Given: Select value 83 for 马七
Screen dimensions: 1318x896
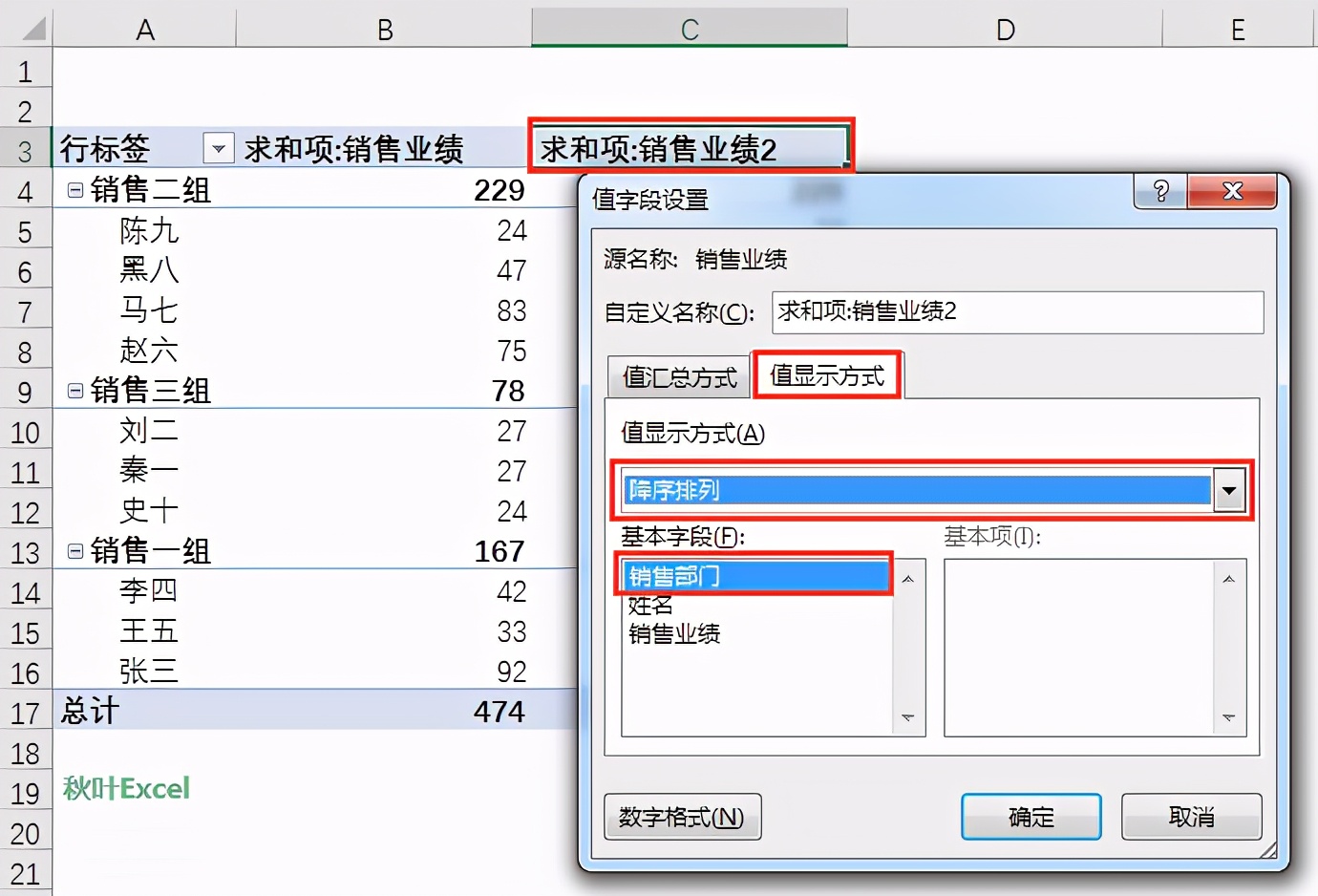Looking at the screenshot, I should pyautogui.click(x=511, y=310).
